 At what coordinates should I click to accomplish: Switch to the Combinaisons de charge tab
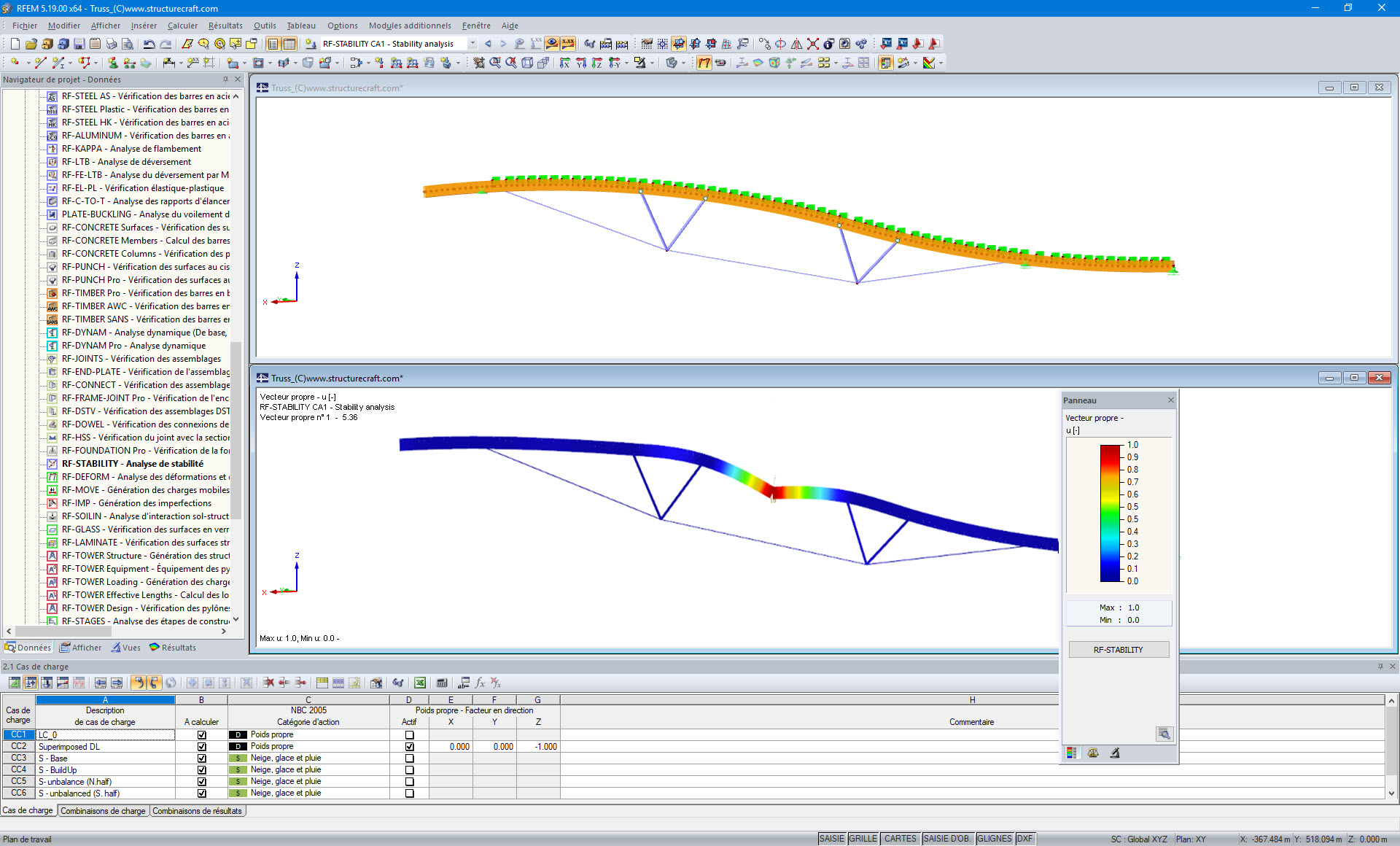[x=103, y=810]
